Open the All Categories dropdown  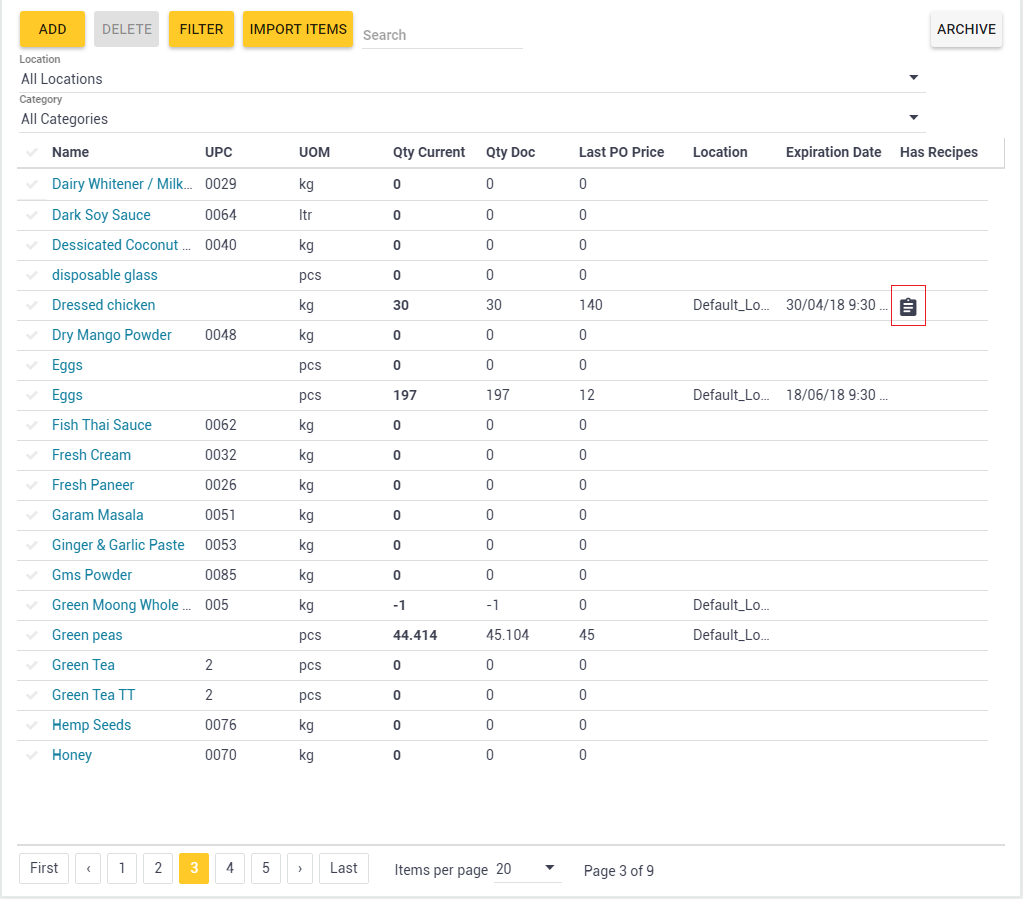912,117
